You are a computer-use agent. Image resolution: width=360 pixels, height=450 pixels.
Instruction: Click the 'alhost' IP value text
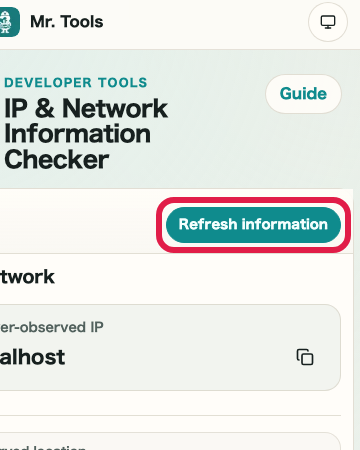coord(32,357)
